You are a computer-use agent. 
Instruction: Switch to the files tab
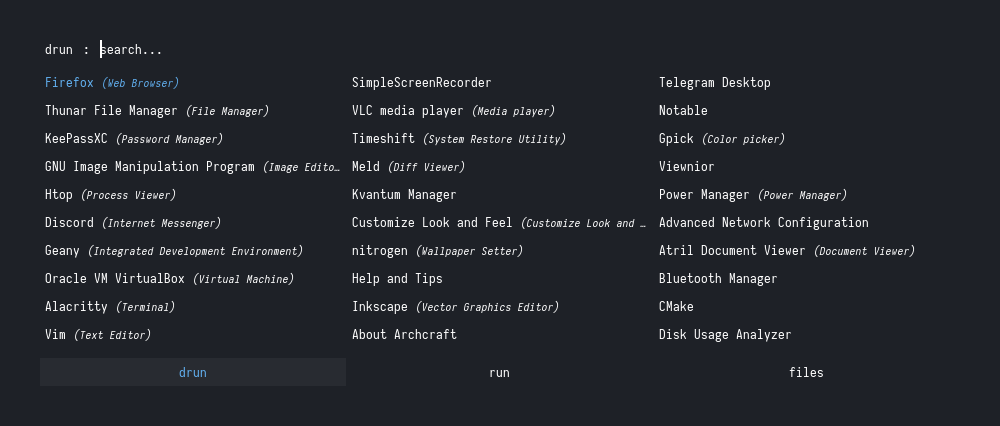click(x=806, y=373)
